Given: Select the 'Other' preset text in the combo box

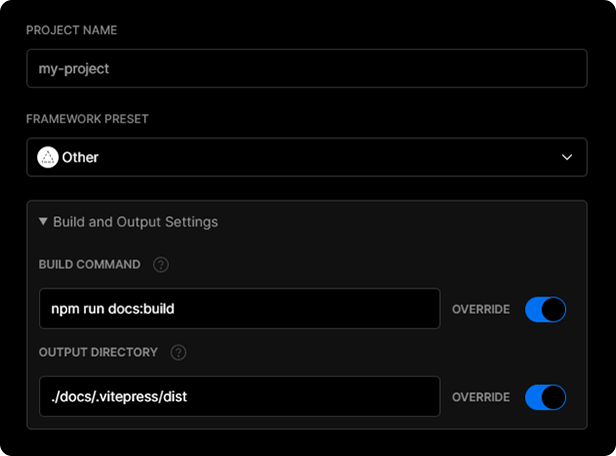Looking at the screenshot, I should [x=80, y=157].
